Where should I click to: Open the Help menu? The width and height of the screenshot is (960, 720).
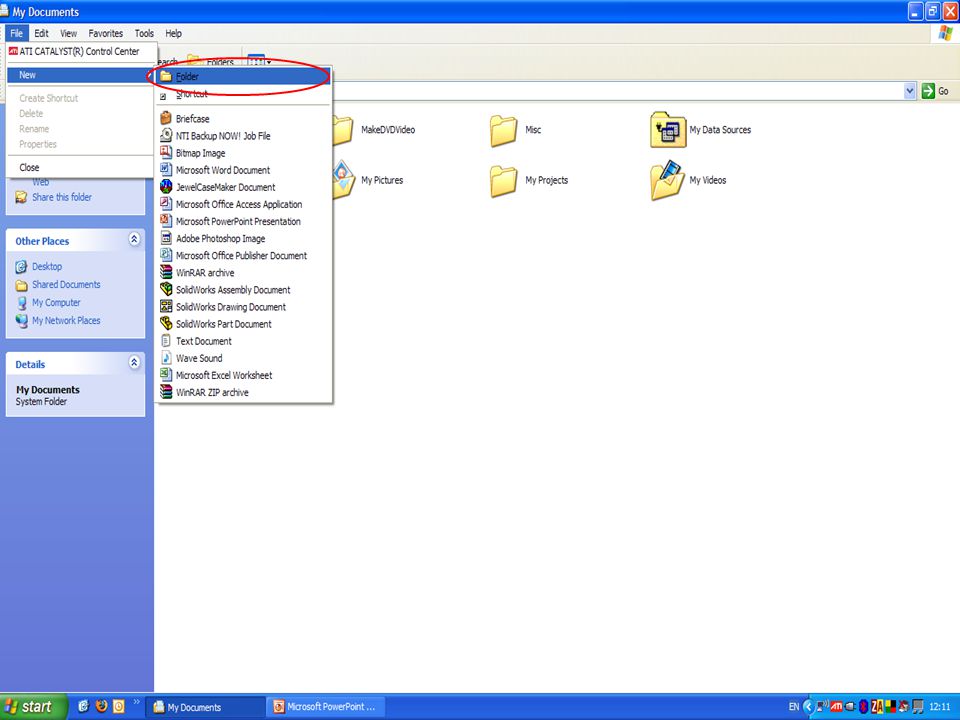point(173,33)
